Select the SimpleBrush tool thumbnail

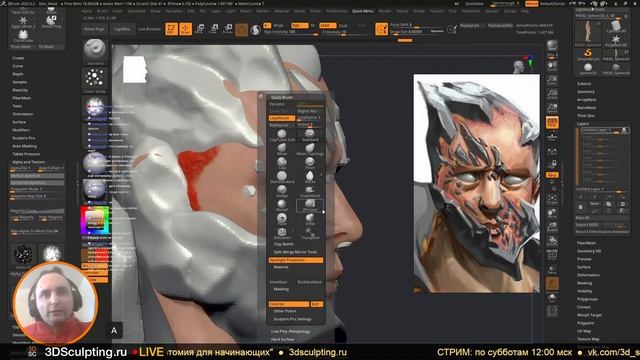(x=588, y=54)
